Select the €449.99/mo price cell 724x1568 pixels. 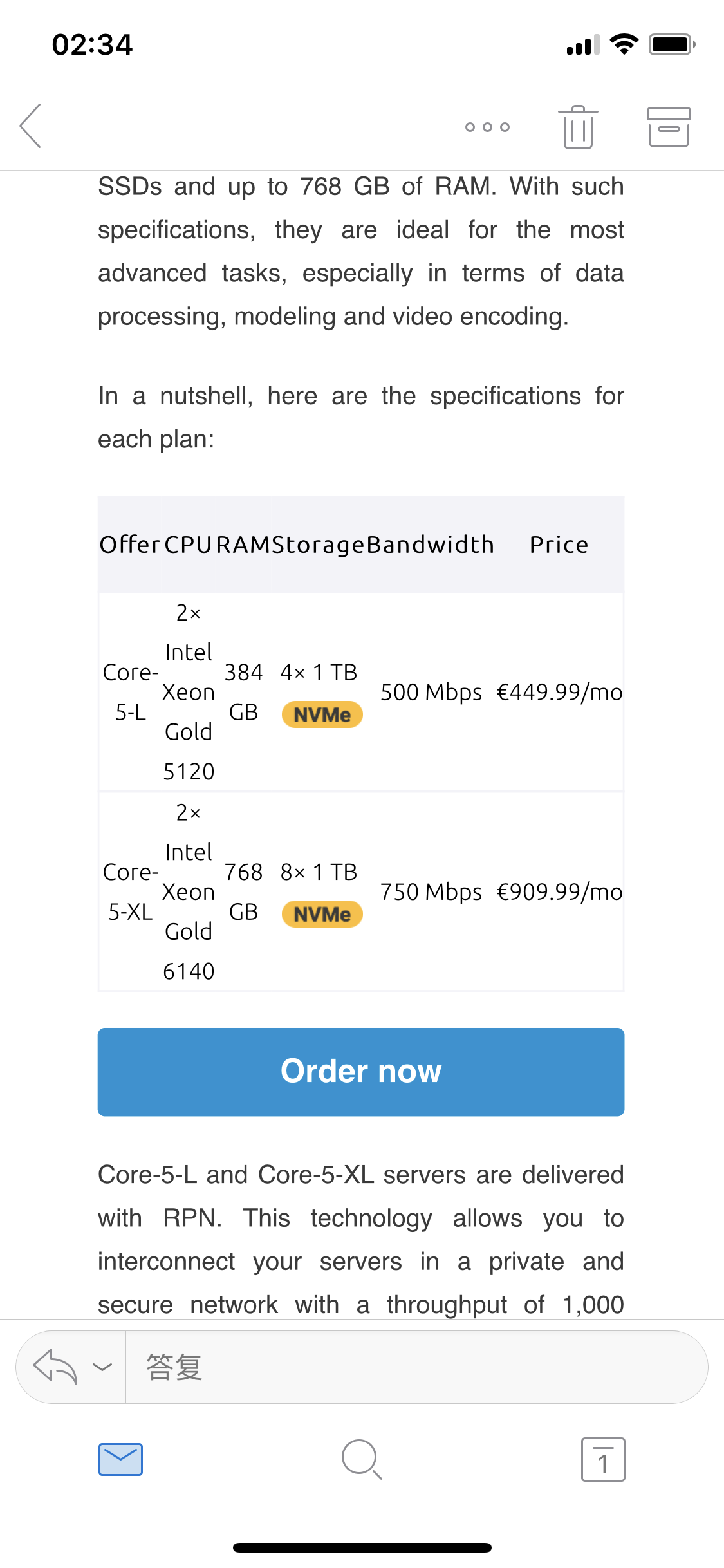559,693
